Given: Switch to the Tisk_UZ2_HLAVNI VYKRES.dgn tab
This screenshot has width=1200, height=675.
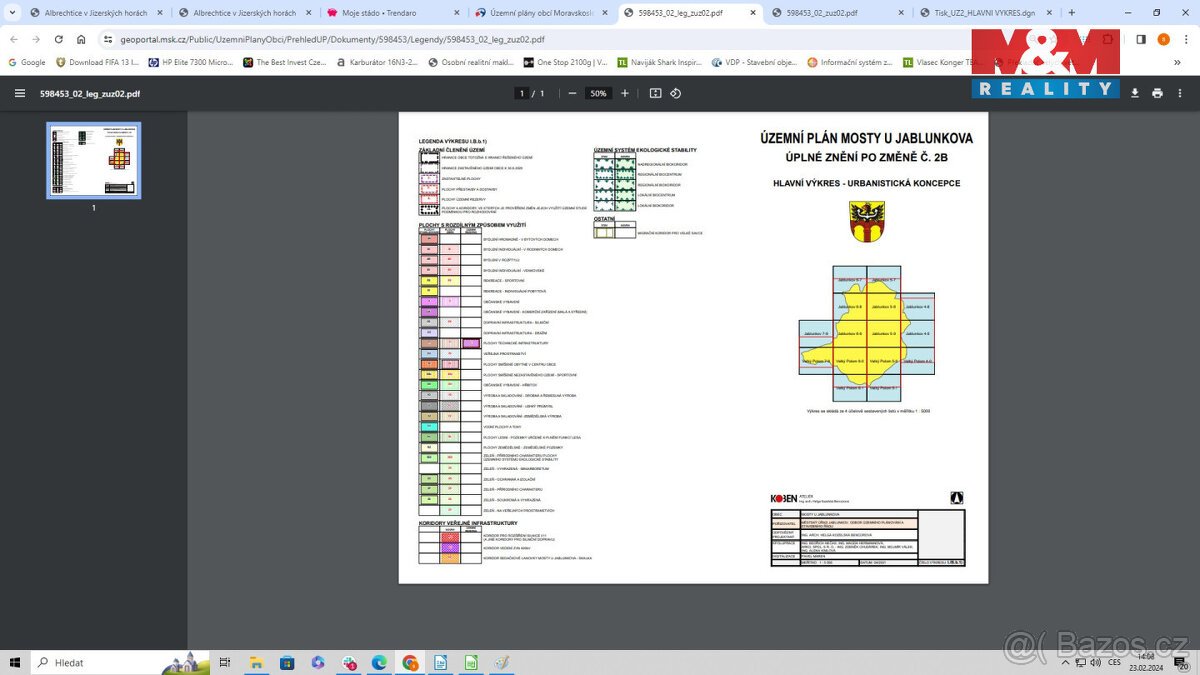Looking at the screenshot, I should pyautogui.click(x=985, y=13).
